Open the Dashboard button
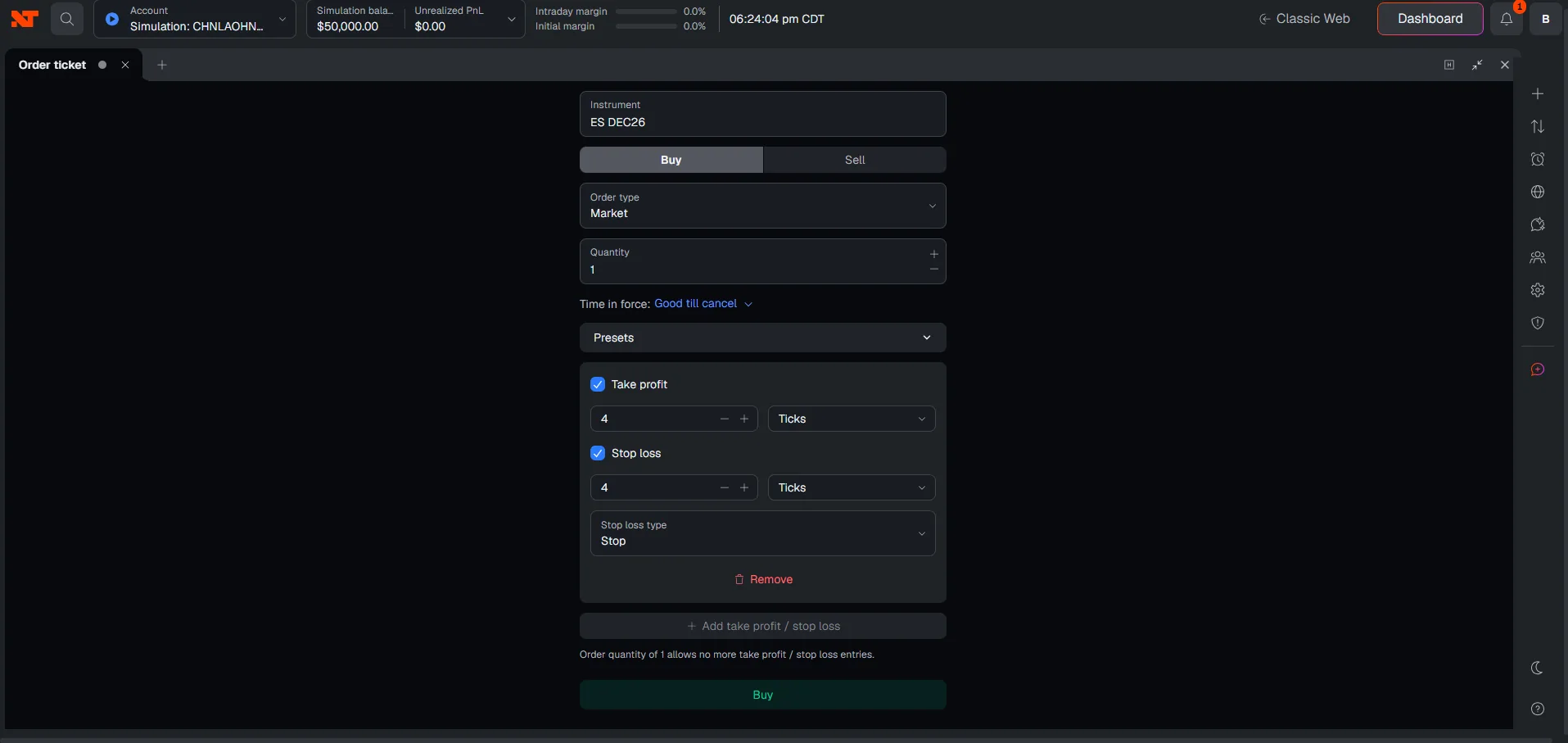 pos(1430,19)
